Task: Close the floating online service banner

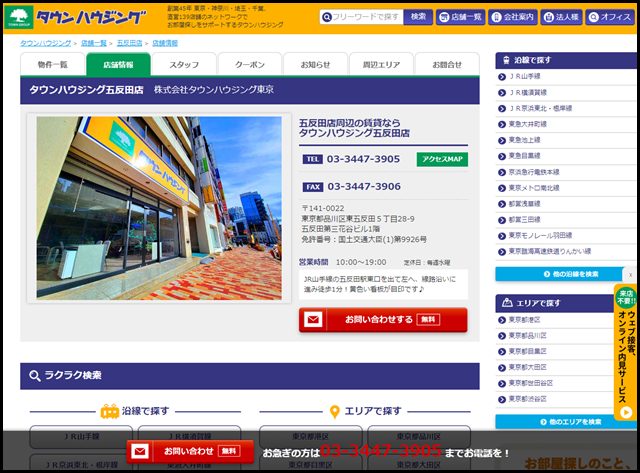Action: tap(630, 275)
